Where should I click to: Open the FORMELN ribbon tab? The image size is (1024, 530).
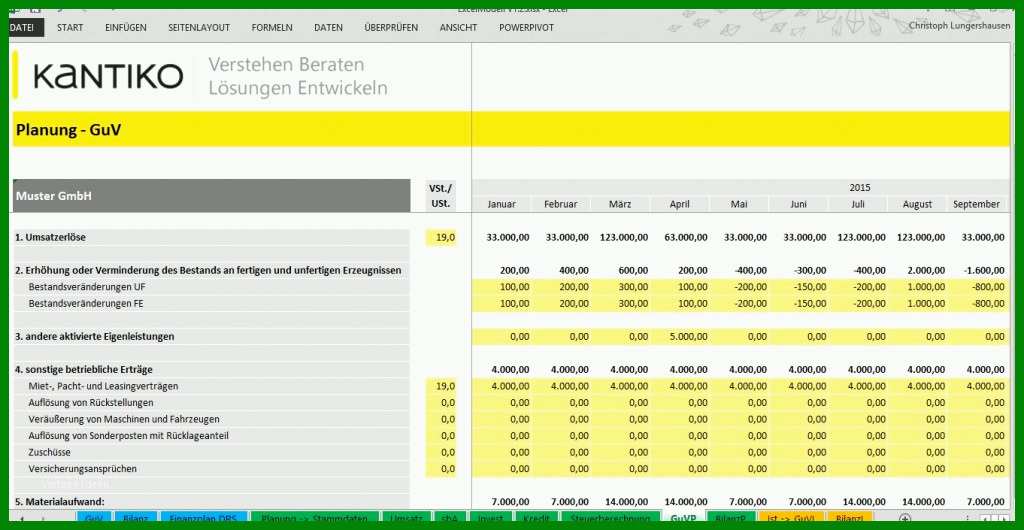(x=272, y=27)
